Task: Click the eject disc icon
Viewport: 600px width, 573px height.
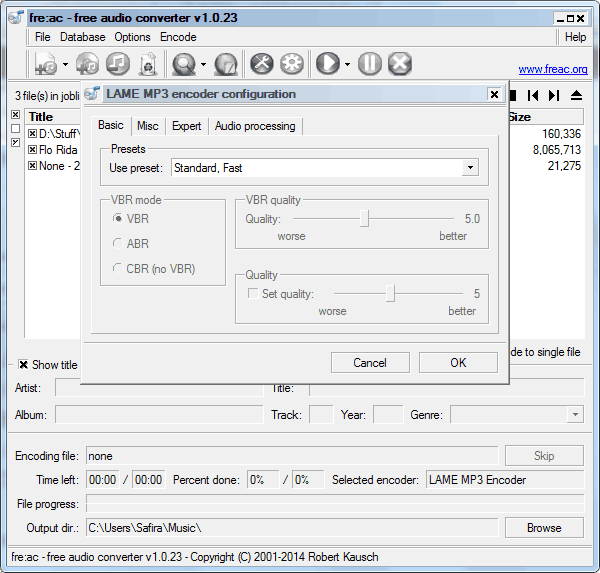Action: [576, 95]
